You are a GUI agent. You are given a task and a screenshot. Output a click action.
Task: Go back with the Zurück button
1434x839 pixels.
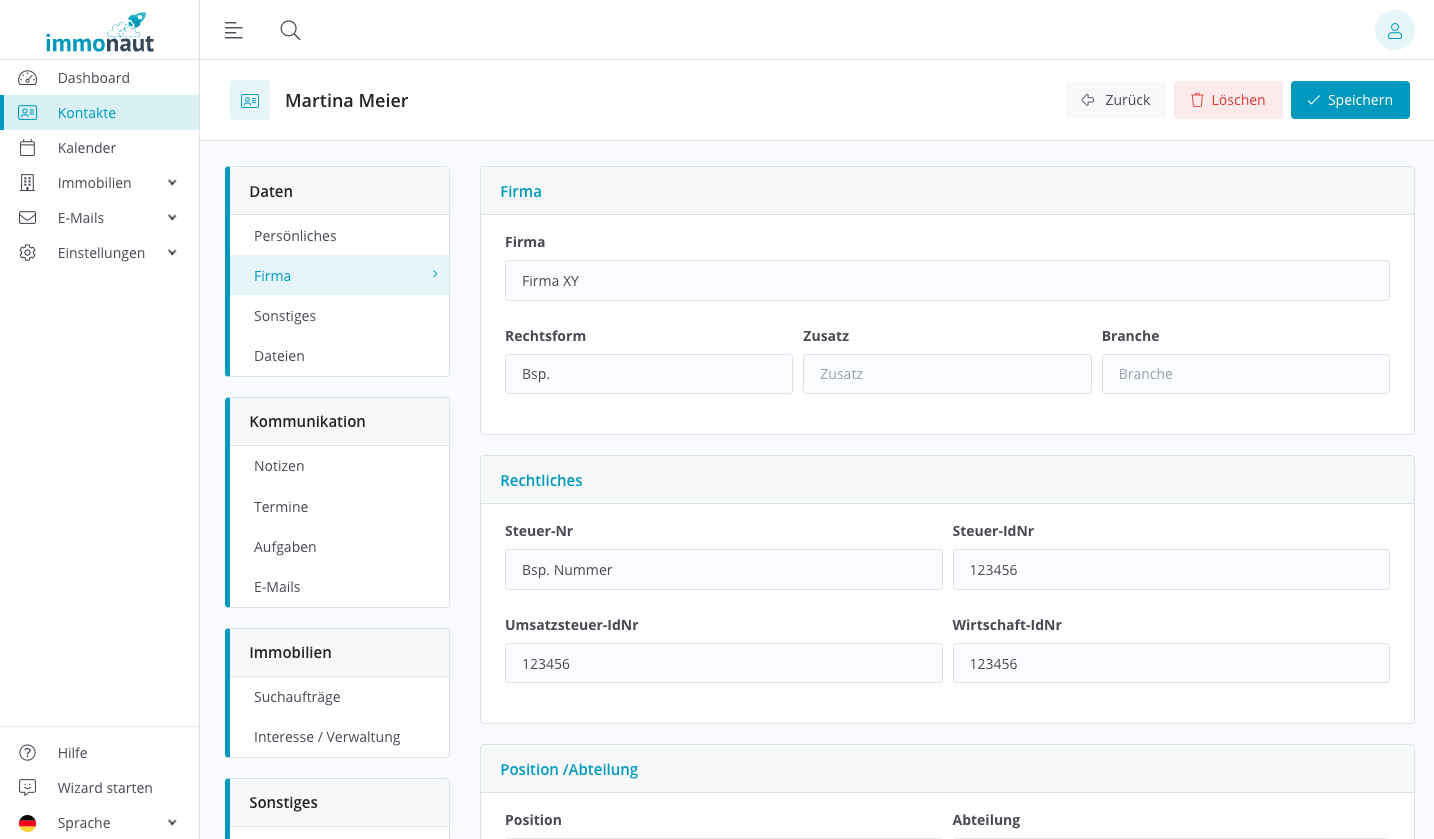[1115, 100]
